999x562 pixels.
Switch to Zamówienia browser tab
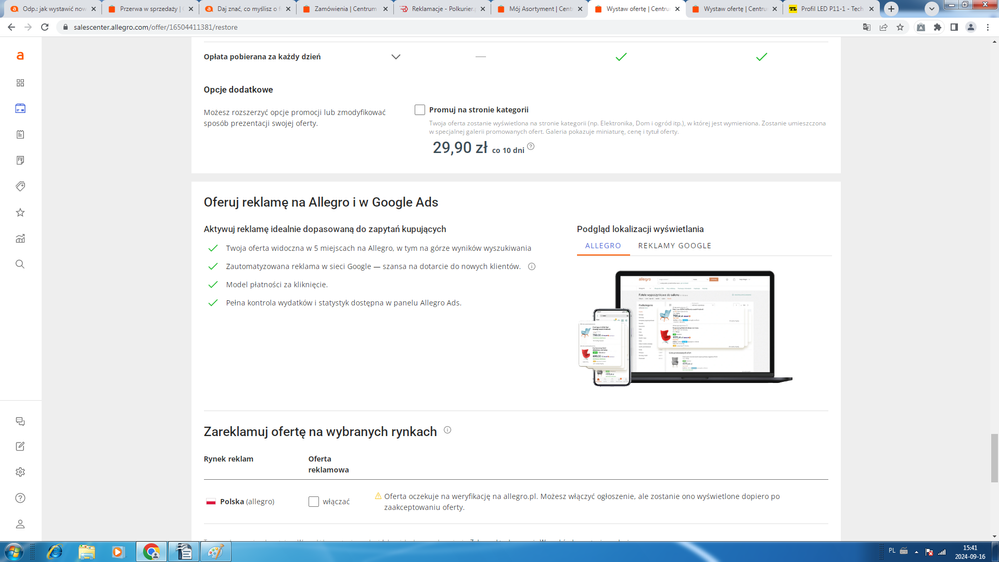point(345,9)
